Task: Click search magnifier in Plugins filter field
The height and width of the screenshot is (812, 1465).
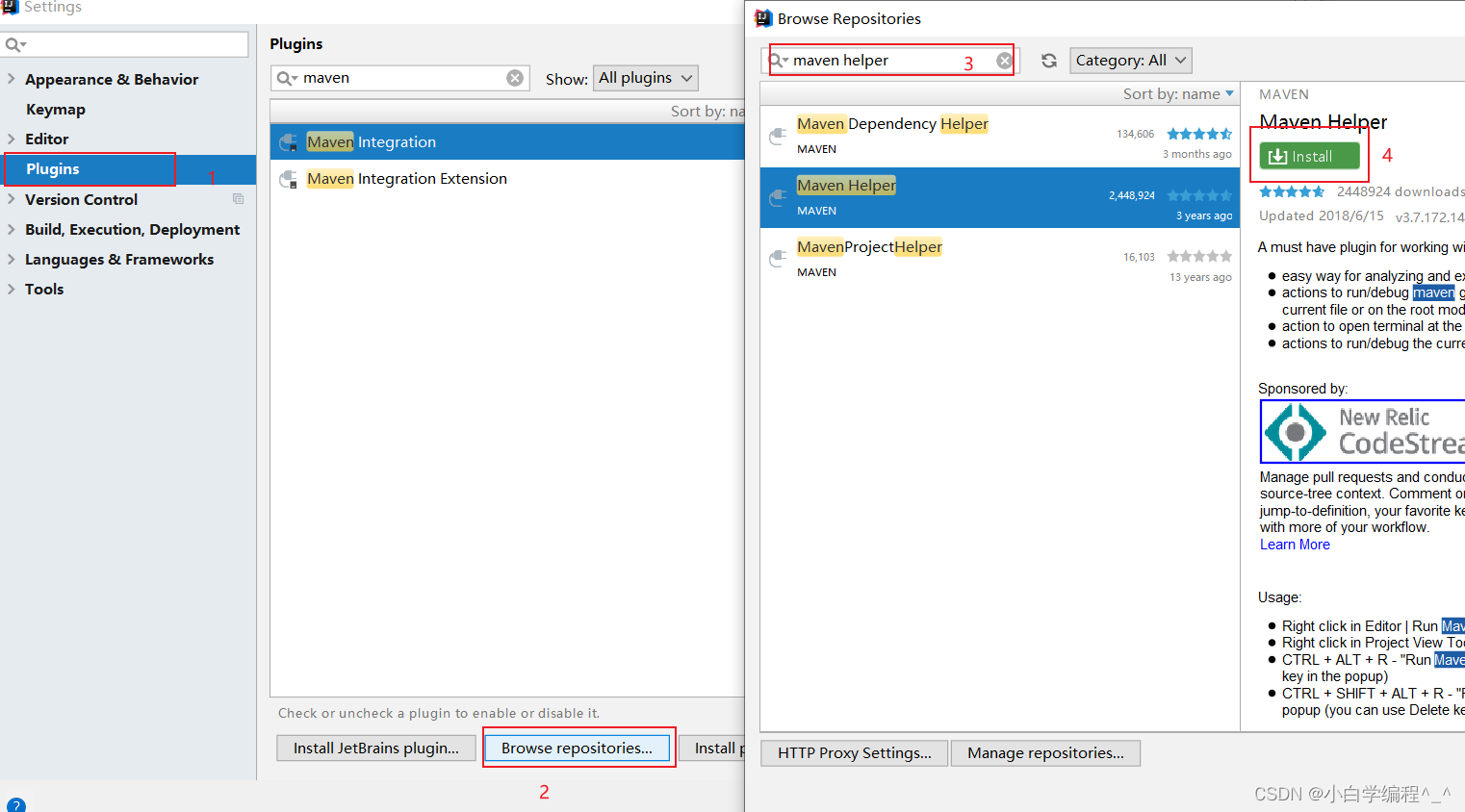Action: coord(287,78)
